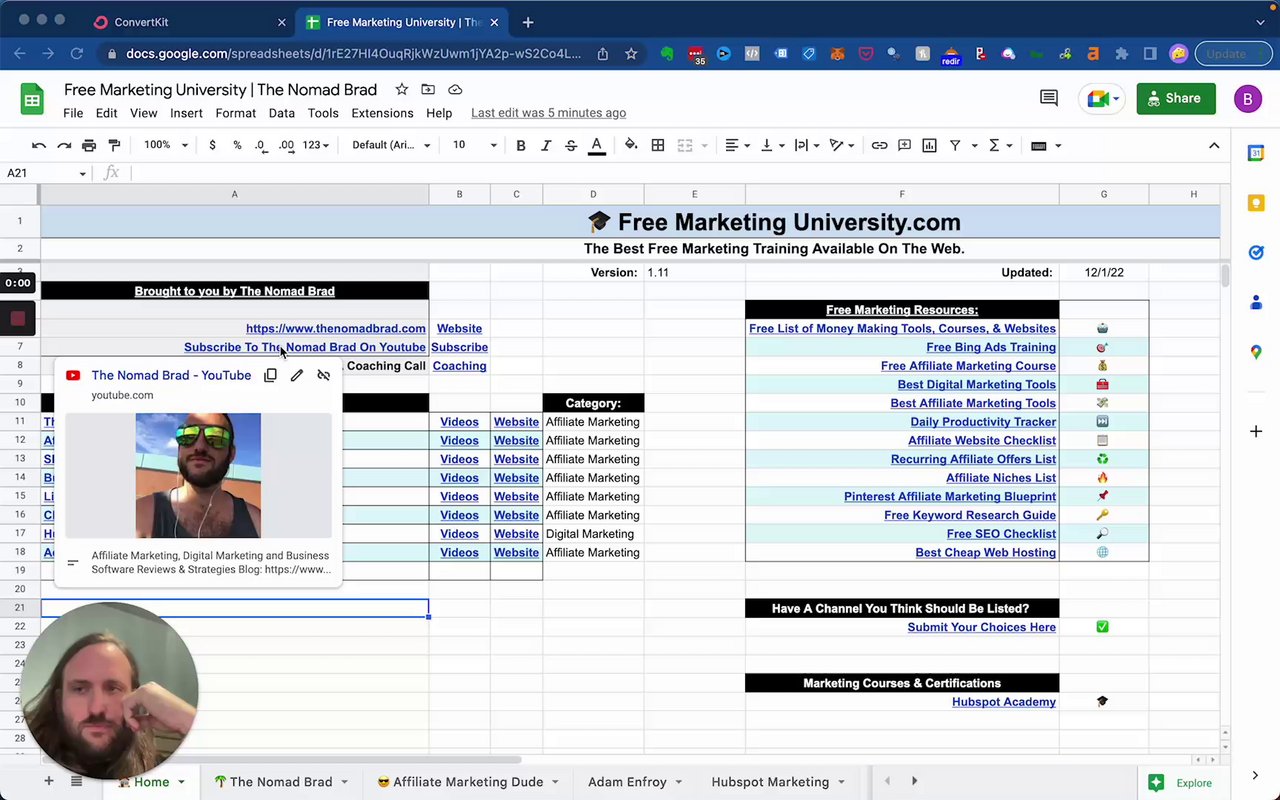
Task: Open the text wrapping dropdown
Action: point(806,145)
